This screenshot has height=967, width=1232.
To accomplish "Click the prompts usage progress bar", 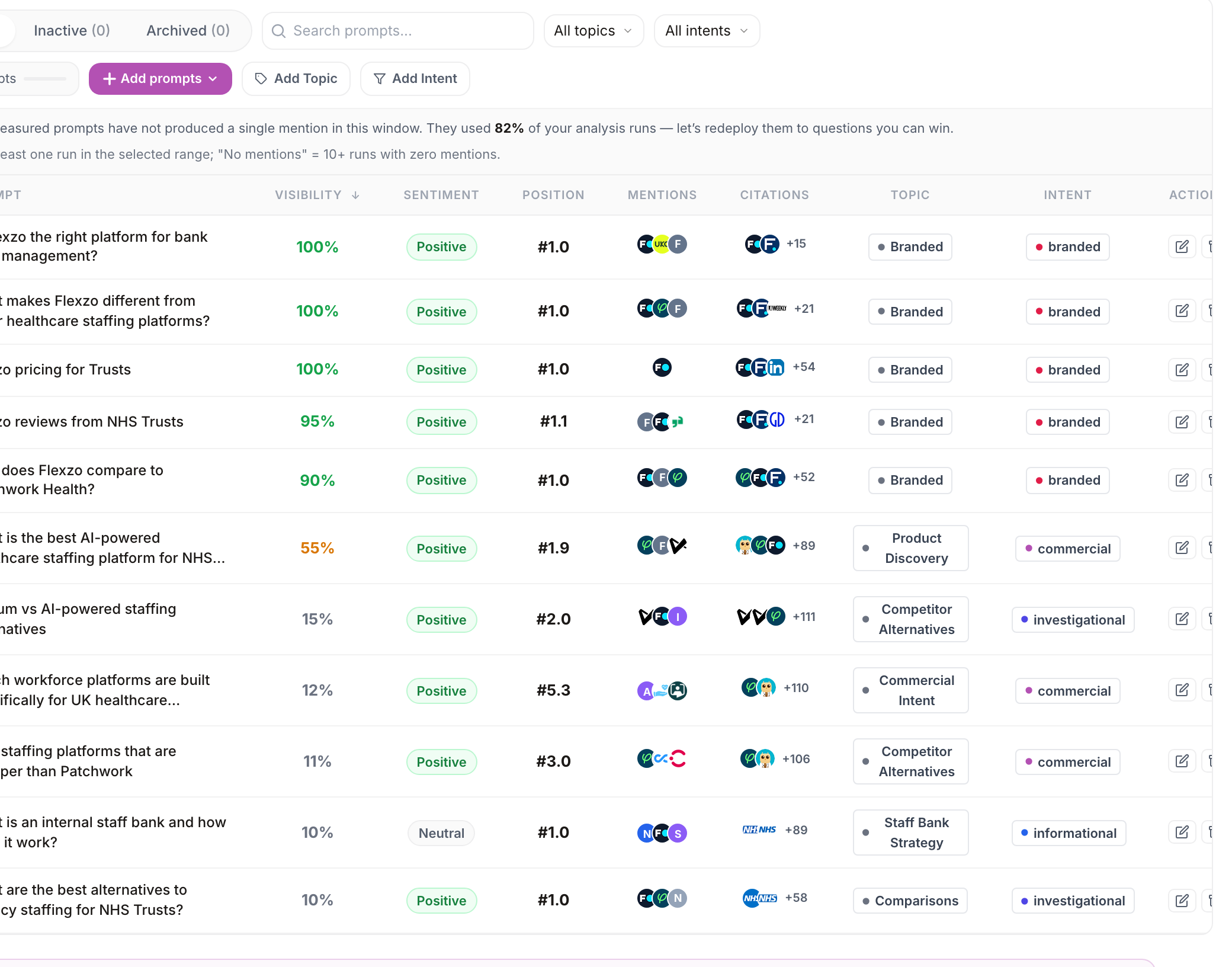I will click(45, 79).
